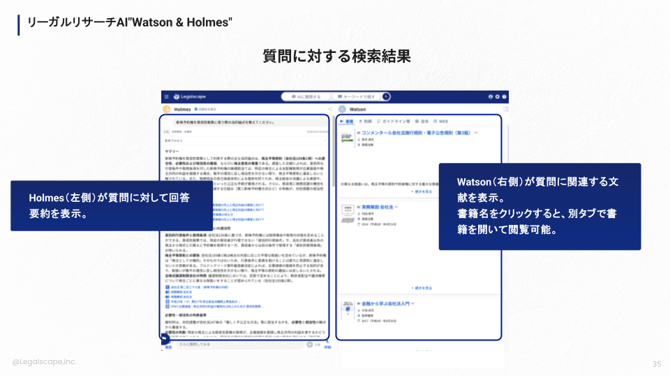Switch to the 判例 tab
The height and width of the screenshot is (376, 670).
coord(365,122)
